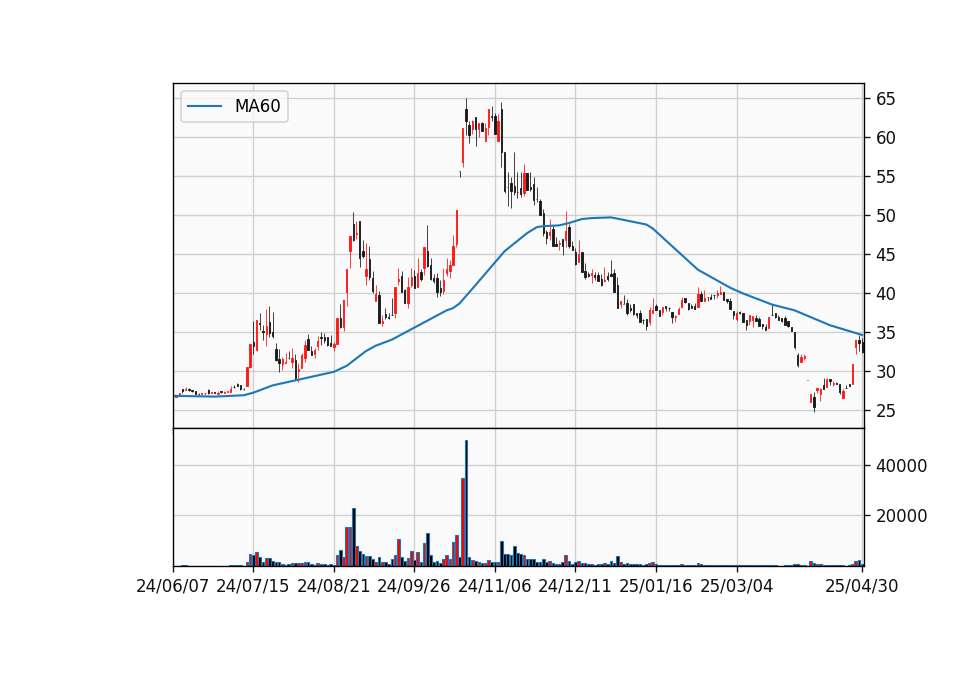Click the 25/01/16 date label
The height and width of the screenshot is (690, 960).
656,586
